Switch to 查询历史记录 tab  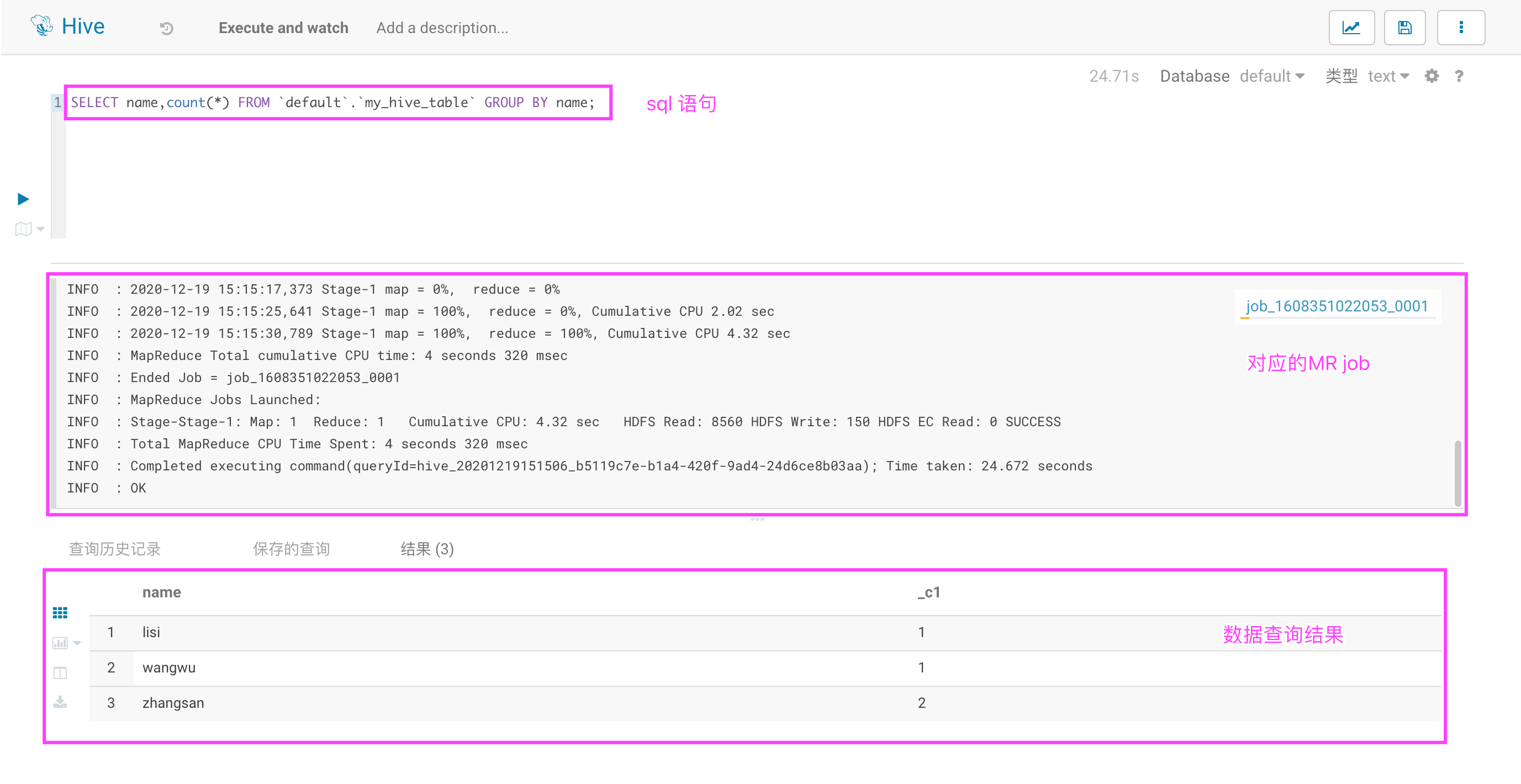pos(114,549)
